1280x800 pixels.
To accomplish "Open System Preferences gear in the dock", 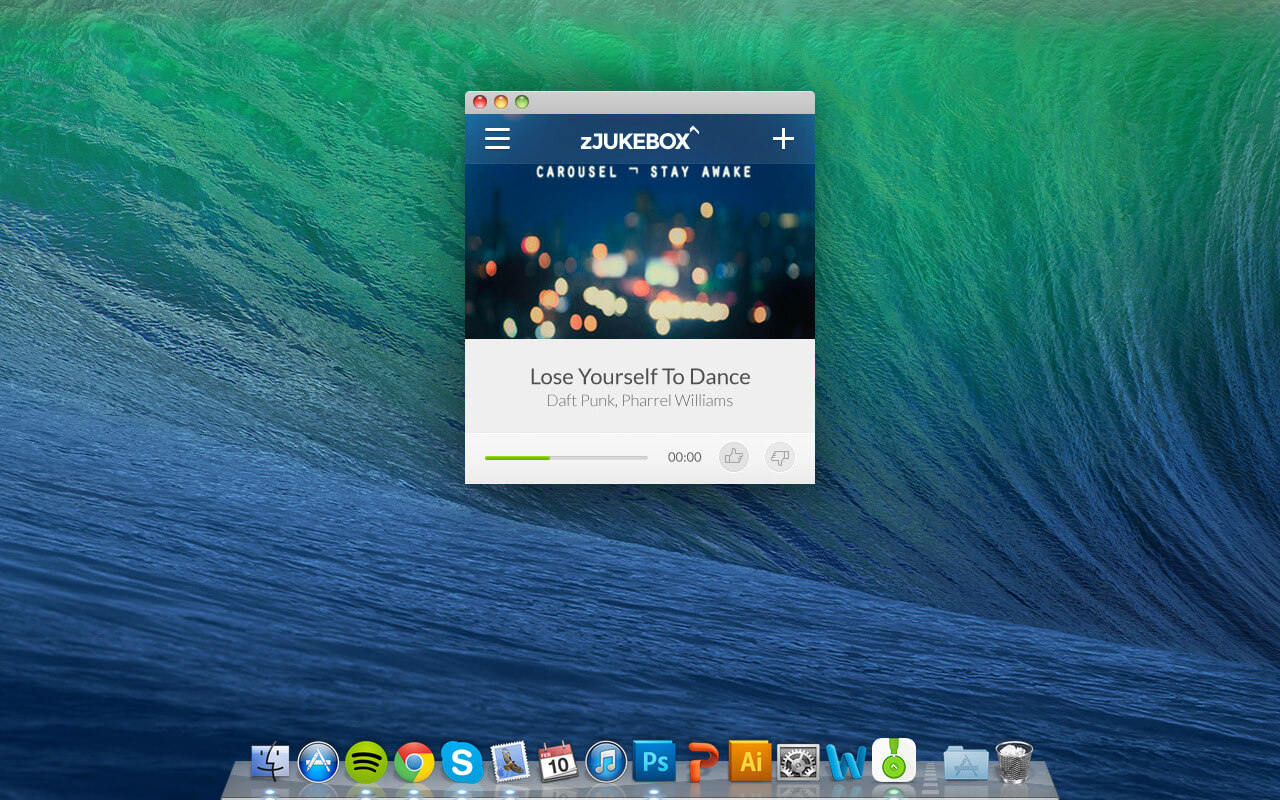I will (x=798, y=762).
